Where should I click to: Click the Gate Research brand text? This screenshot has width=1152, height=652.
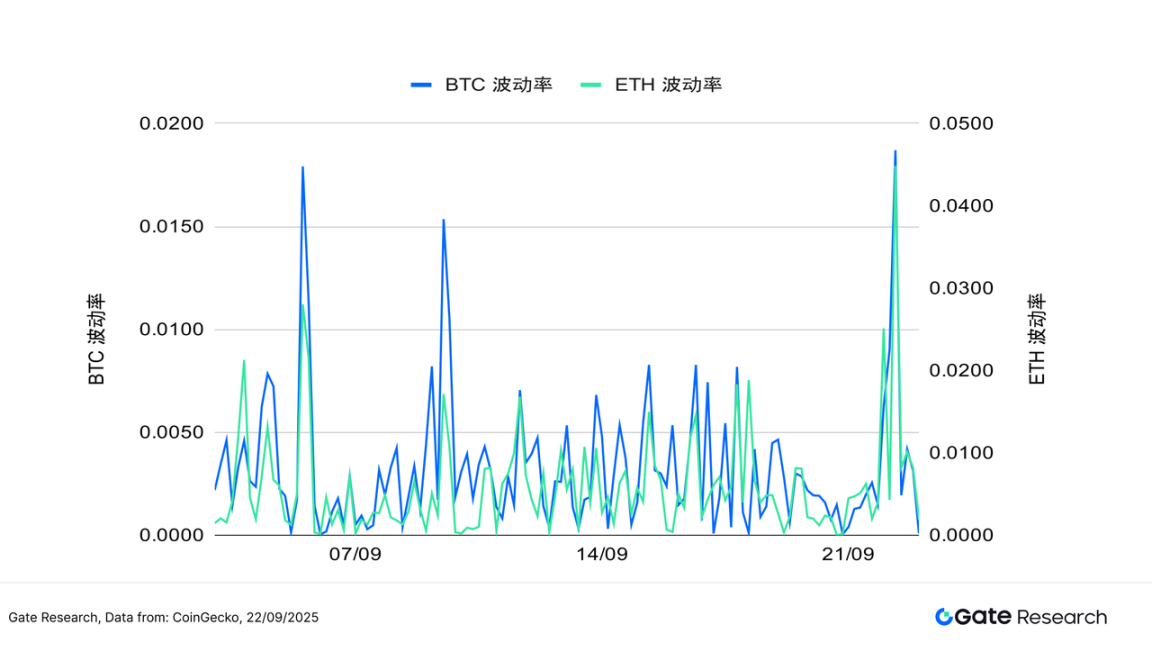pyautogui.click(x=1031, y=617)
